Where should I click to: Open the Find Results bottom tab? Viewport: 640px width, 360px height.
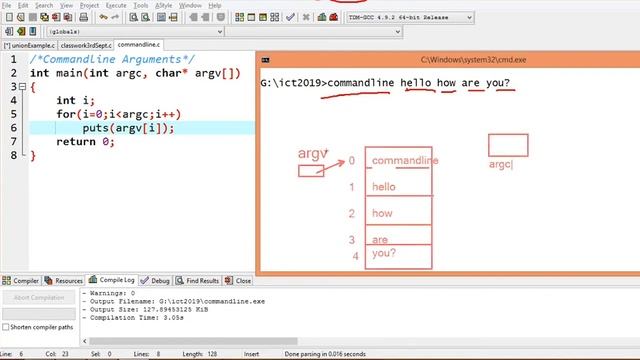(x=198, y=280)
